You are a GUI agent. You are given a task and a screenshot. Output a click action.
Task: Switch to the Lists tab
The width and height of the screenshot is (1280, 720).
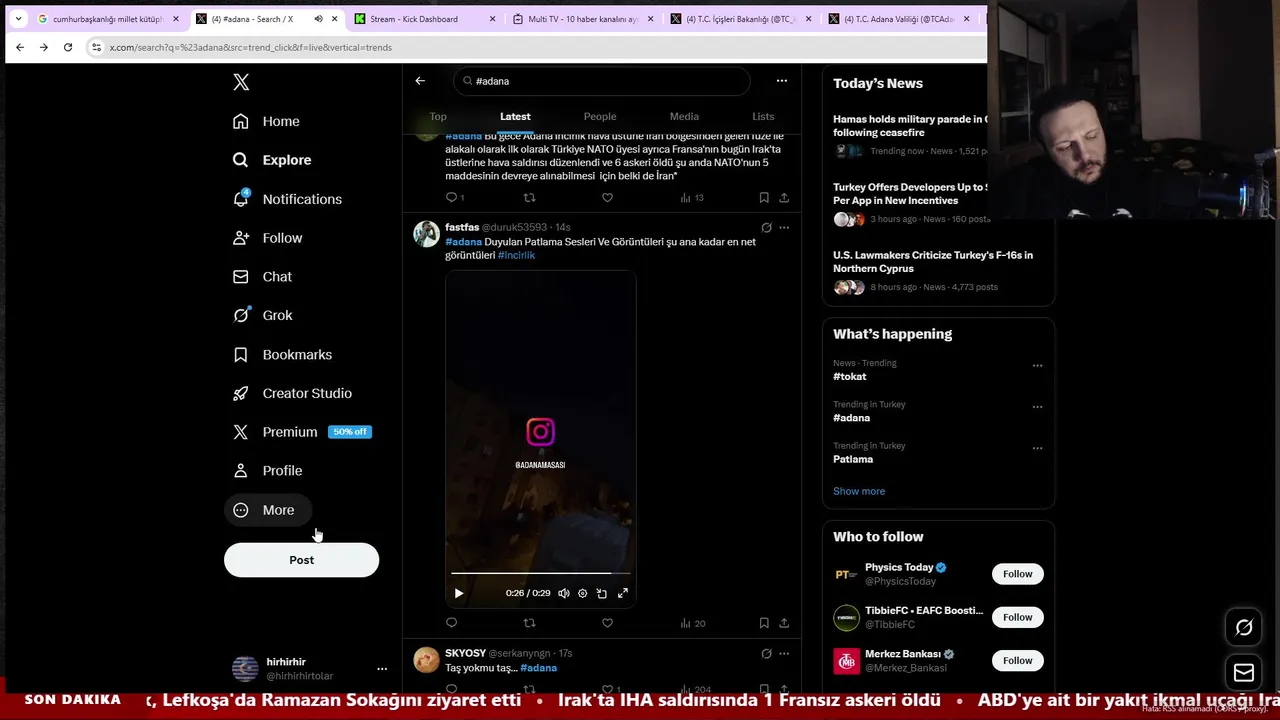pos(763,117)
